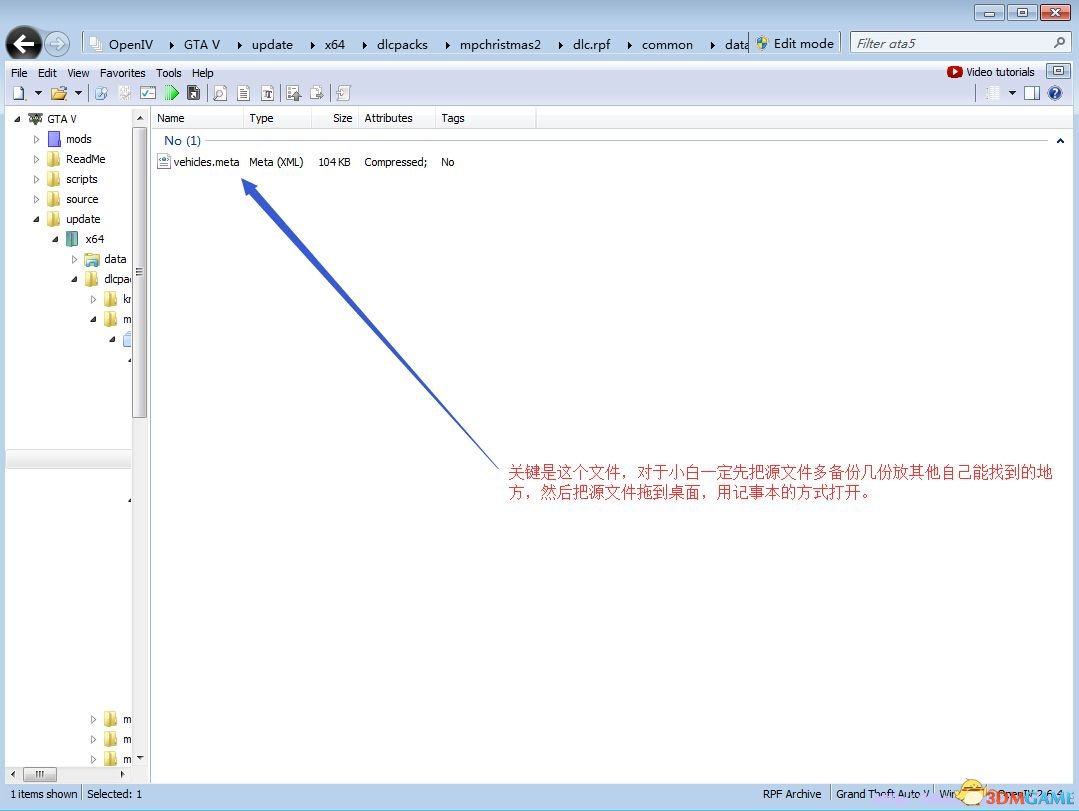The width and height of the screenshot is (1079, 811).
Task: Click the magnifier in the filter box
Action: point(1059,43)
